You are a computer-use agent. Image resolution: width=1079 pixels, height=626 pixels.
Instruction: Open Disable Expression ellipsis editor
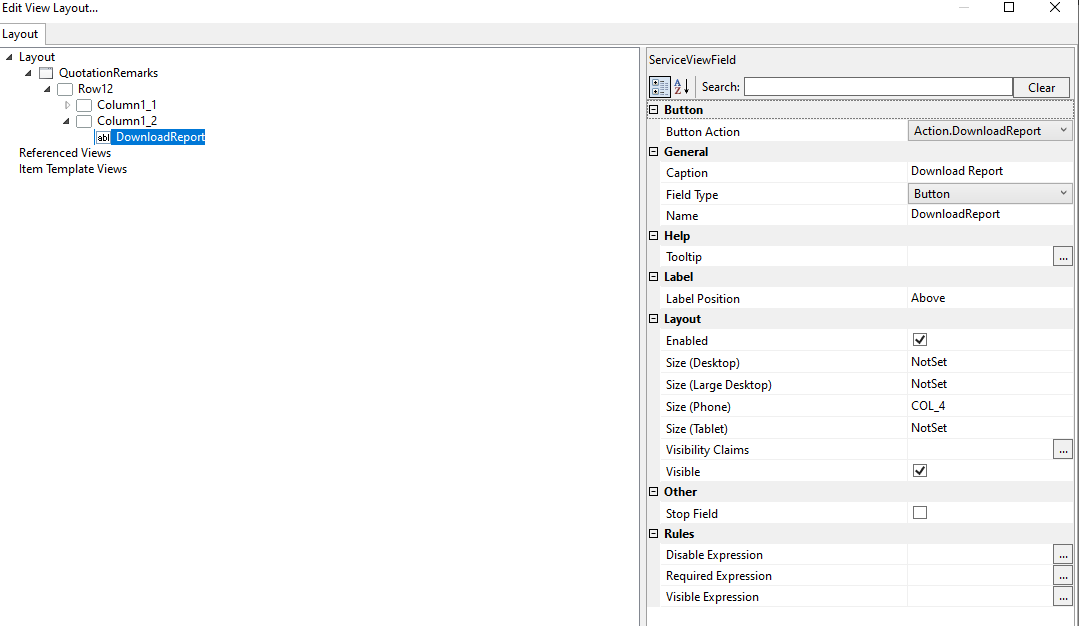pos(1063,554)
